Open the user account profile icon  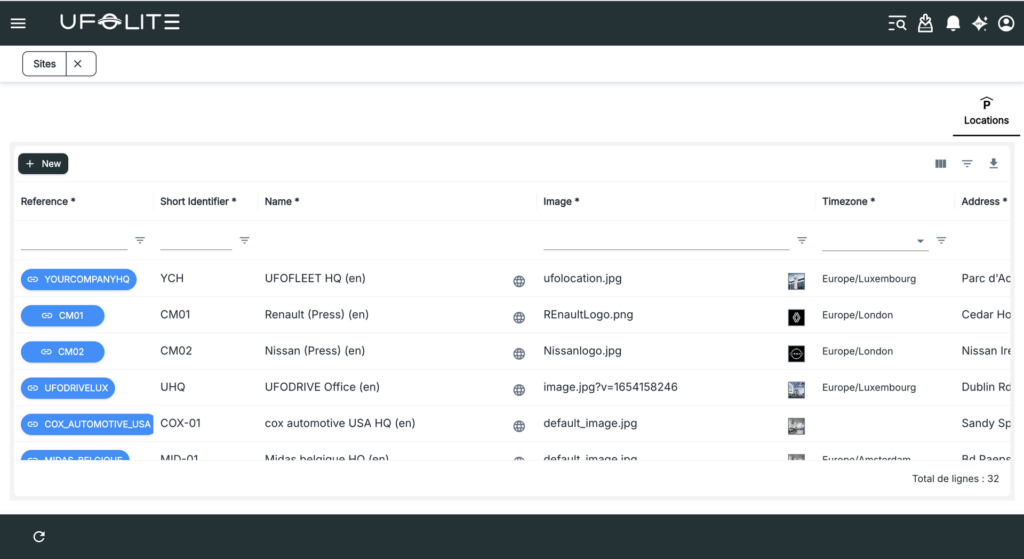(1006, 23)
